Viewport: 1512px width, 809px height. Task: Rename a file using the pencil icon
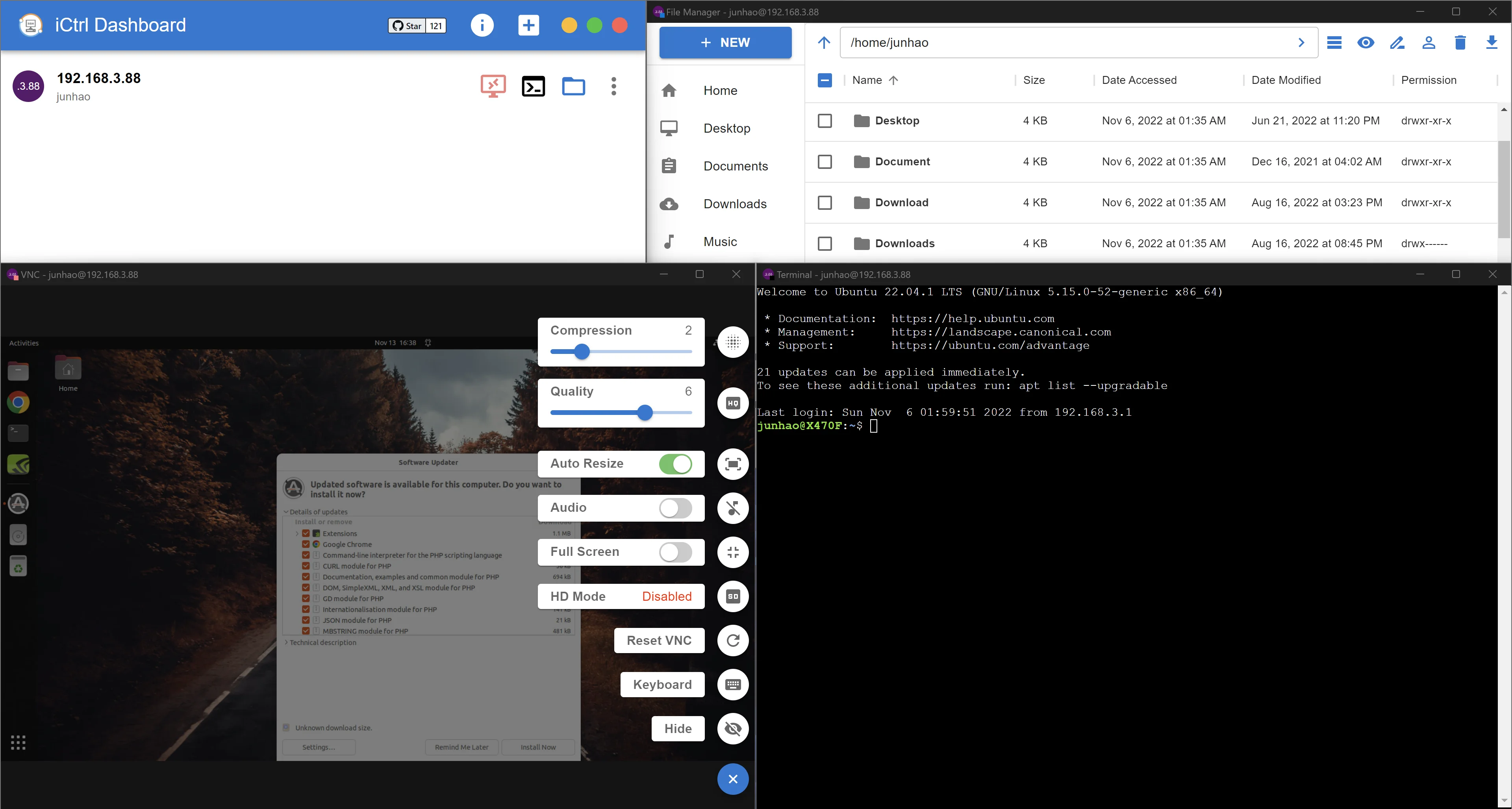[1397, 42]
